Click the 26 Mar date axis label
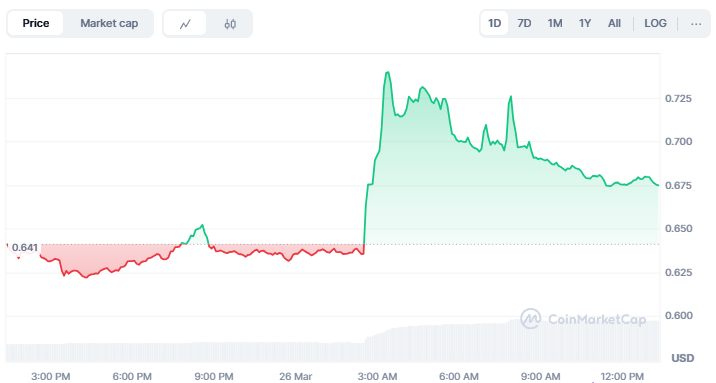Screen dimensions: 716x383 [295, 377]
